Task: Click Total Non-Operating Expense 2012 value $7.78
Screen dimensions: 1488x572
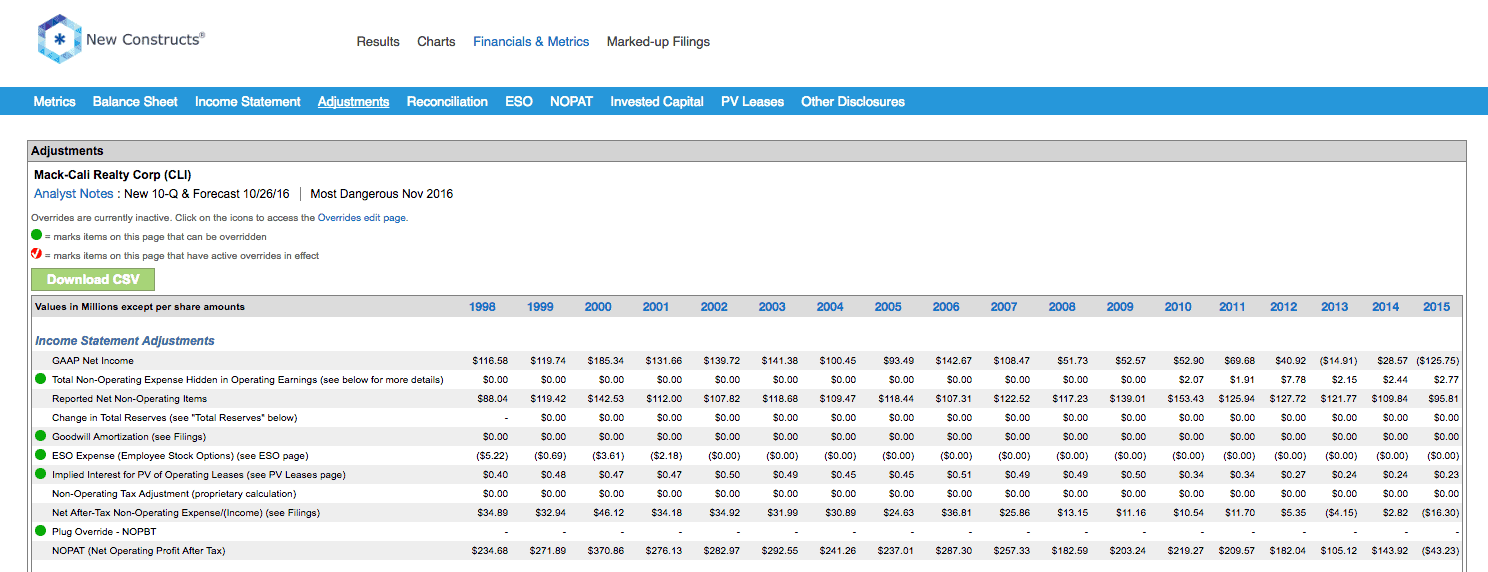Action: pos(1293,379)
